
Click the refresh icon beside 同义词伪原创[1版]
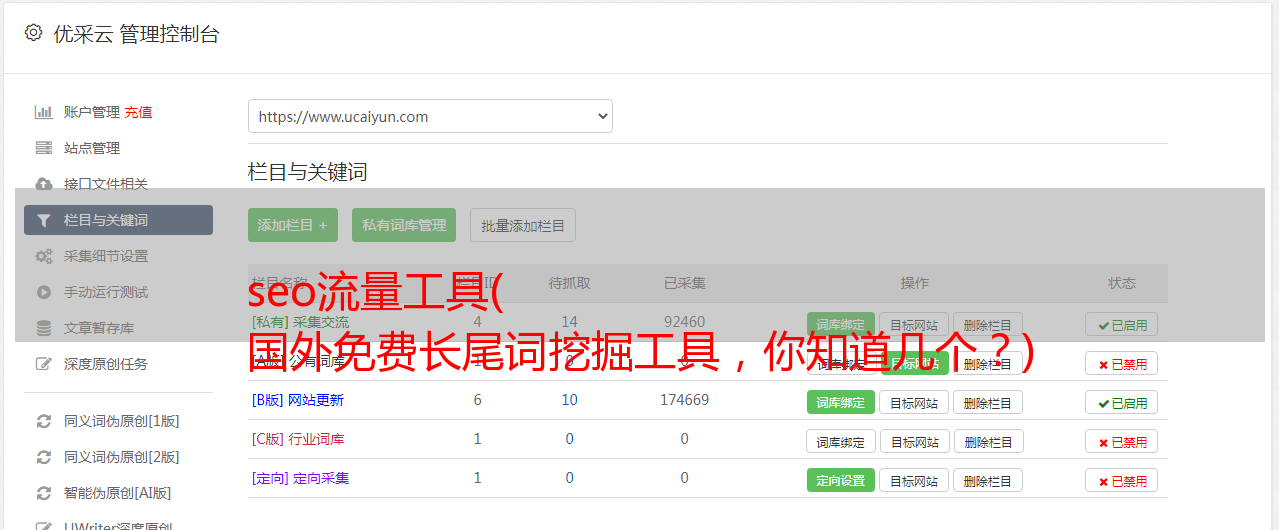[43, 421]
